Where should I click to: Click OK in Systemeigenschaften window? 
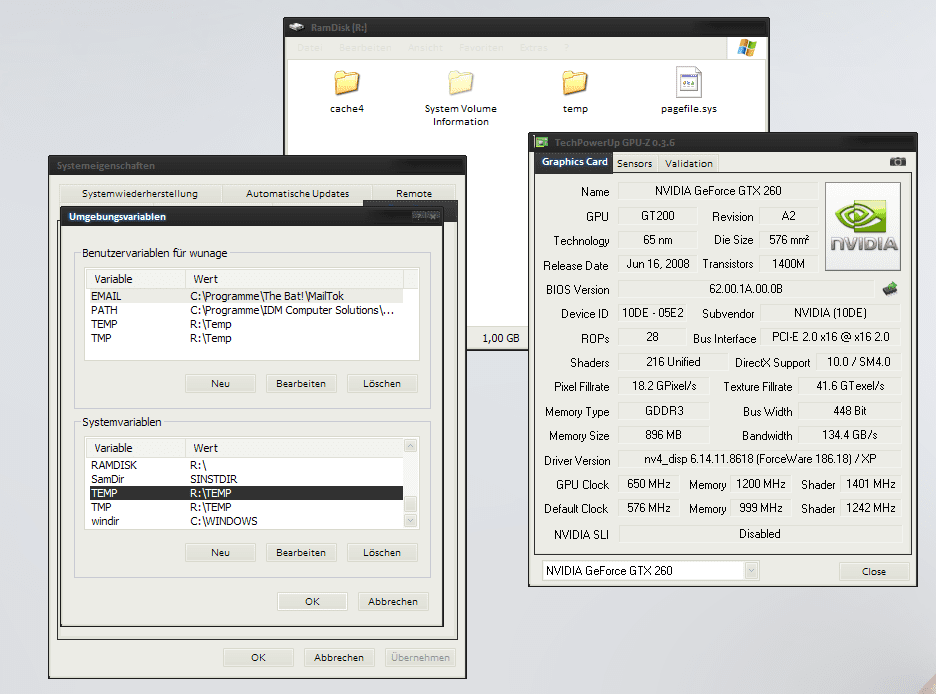[x=258, y=658]
